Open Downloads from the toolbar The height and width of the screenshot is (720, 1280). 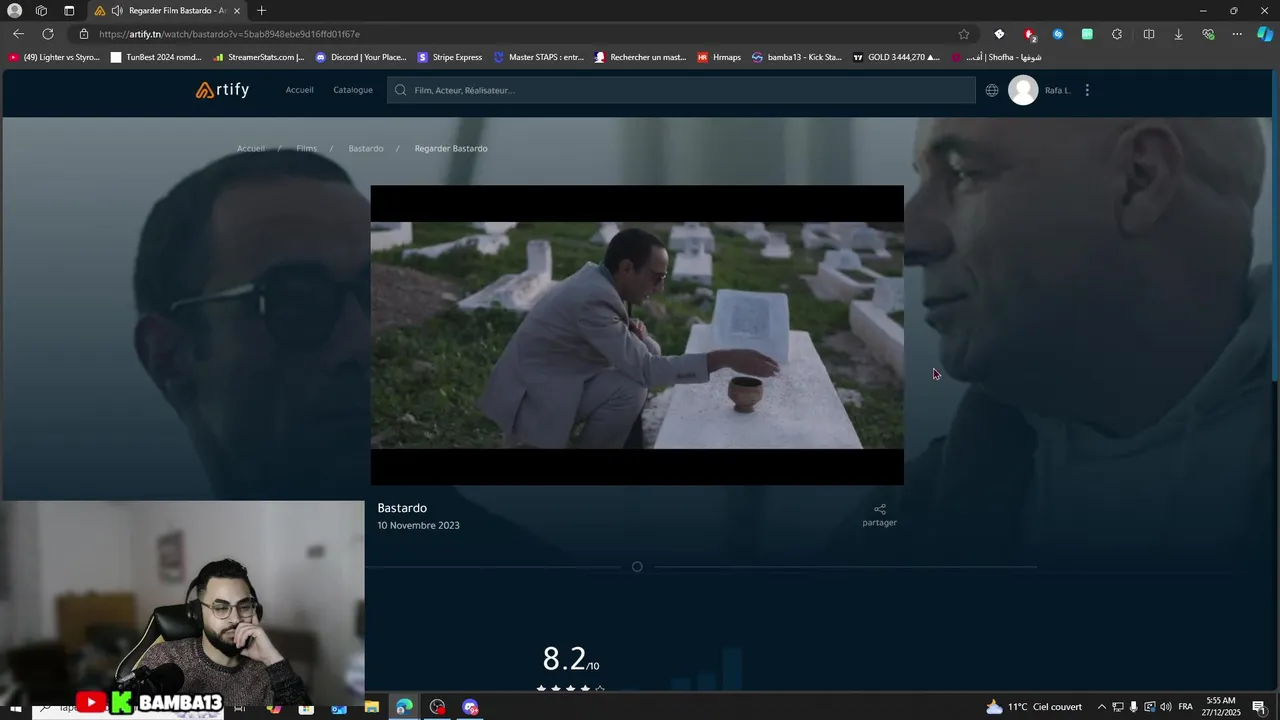pyautogui.click(x=1178, y=34)
